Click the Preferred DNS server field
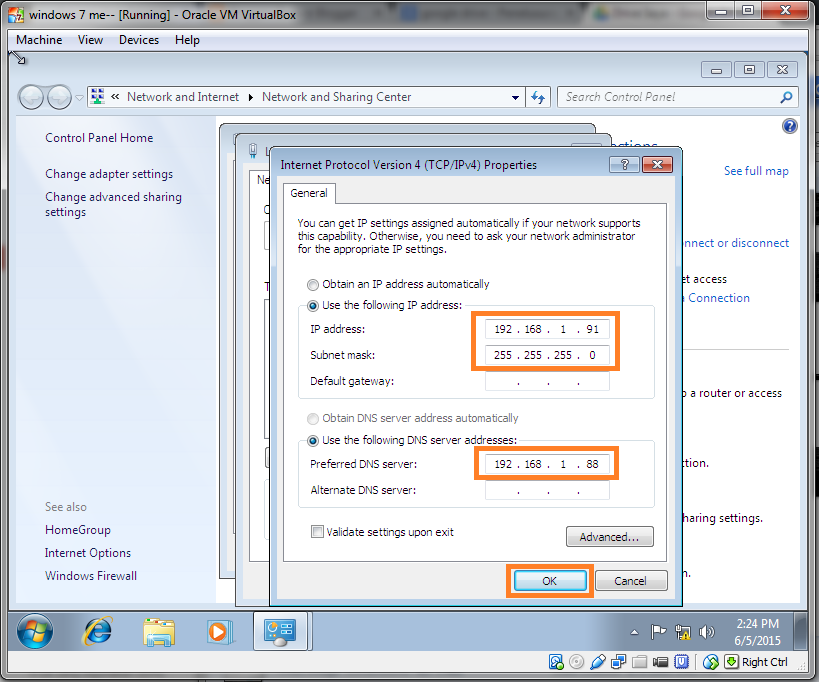This screenshot has width=819, height=682. click(547, 464)
